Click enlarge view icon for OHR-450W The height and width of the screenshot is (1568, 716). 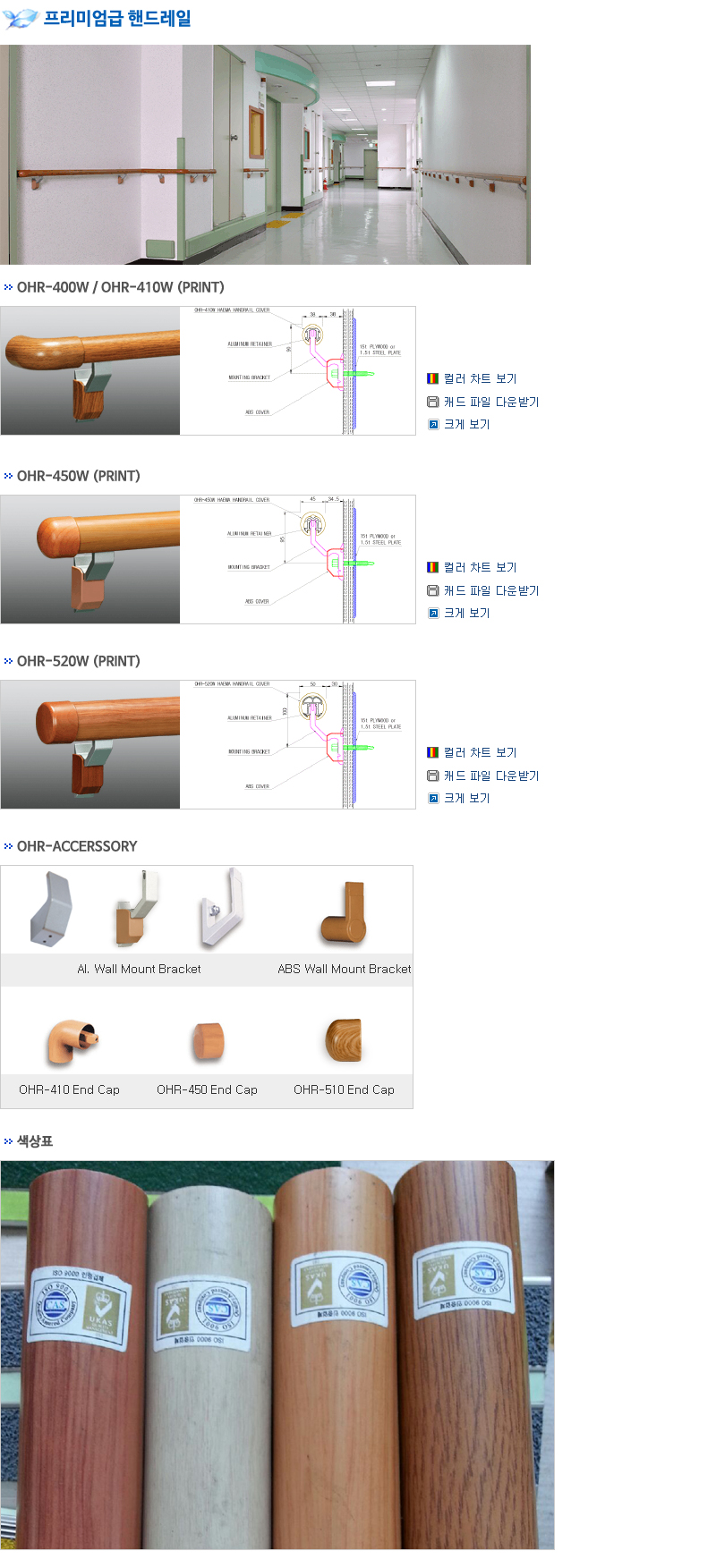click(x=432, y=613)
